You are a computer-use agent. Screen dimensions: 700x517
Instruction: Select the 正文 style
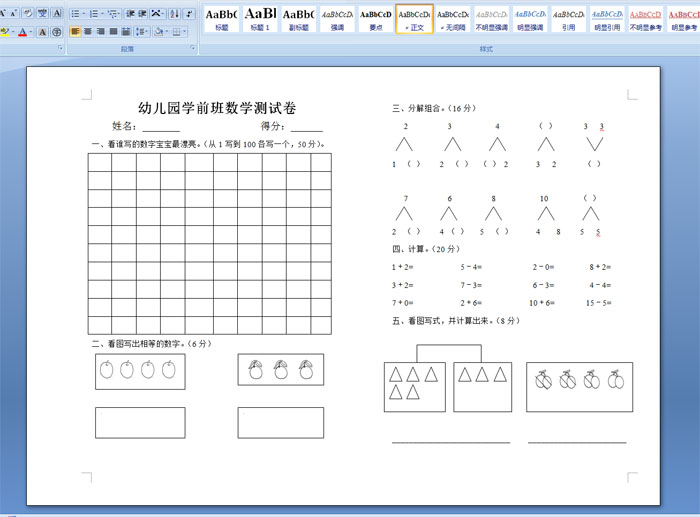tap(414, 19)
